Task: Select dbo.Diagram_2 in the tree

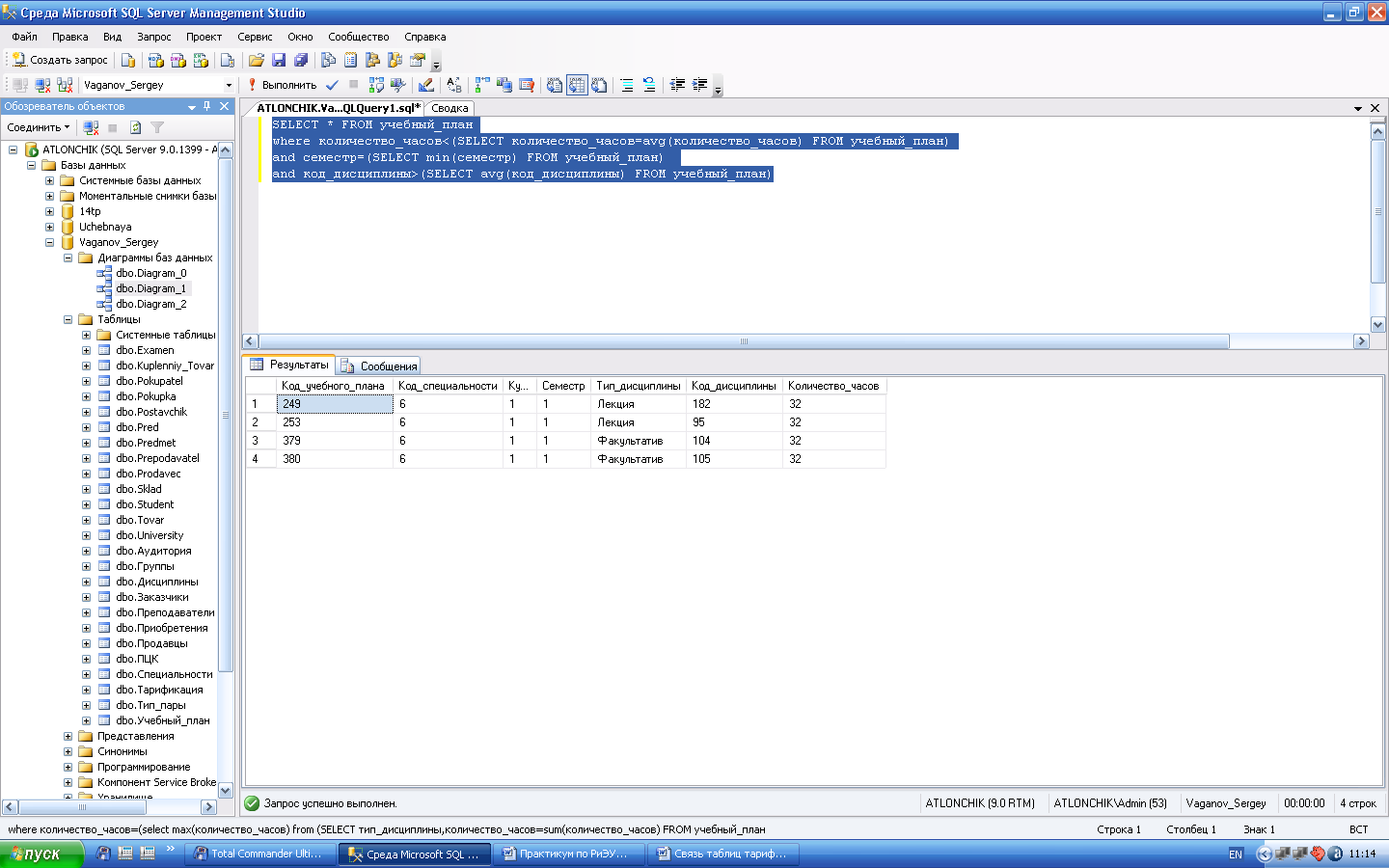Action: coord(150,304)
